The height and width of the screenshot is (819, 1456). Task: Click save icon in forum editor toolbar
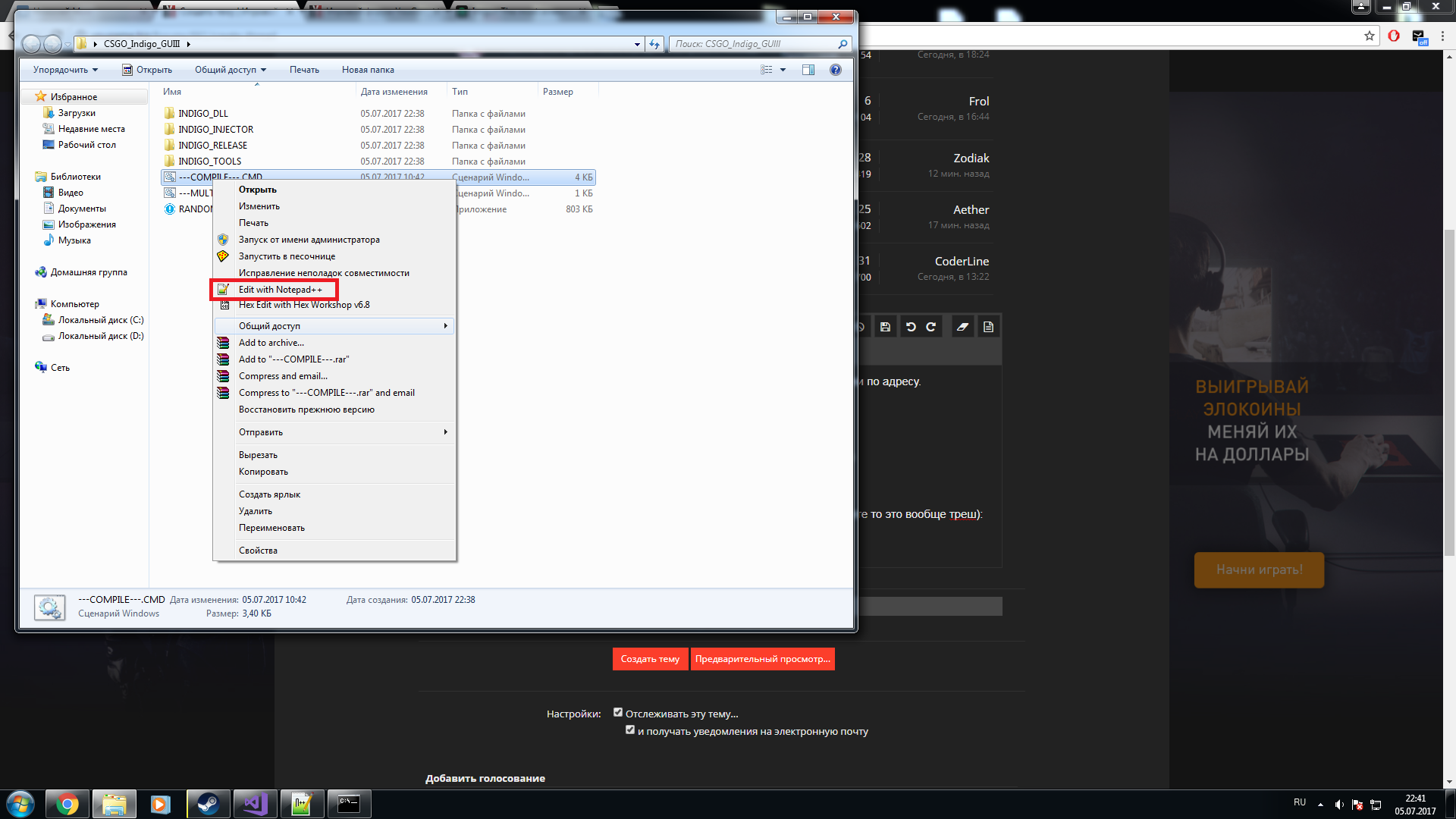point(885,327)
